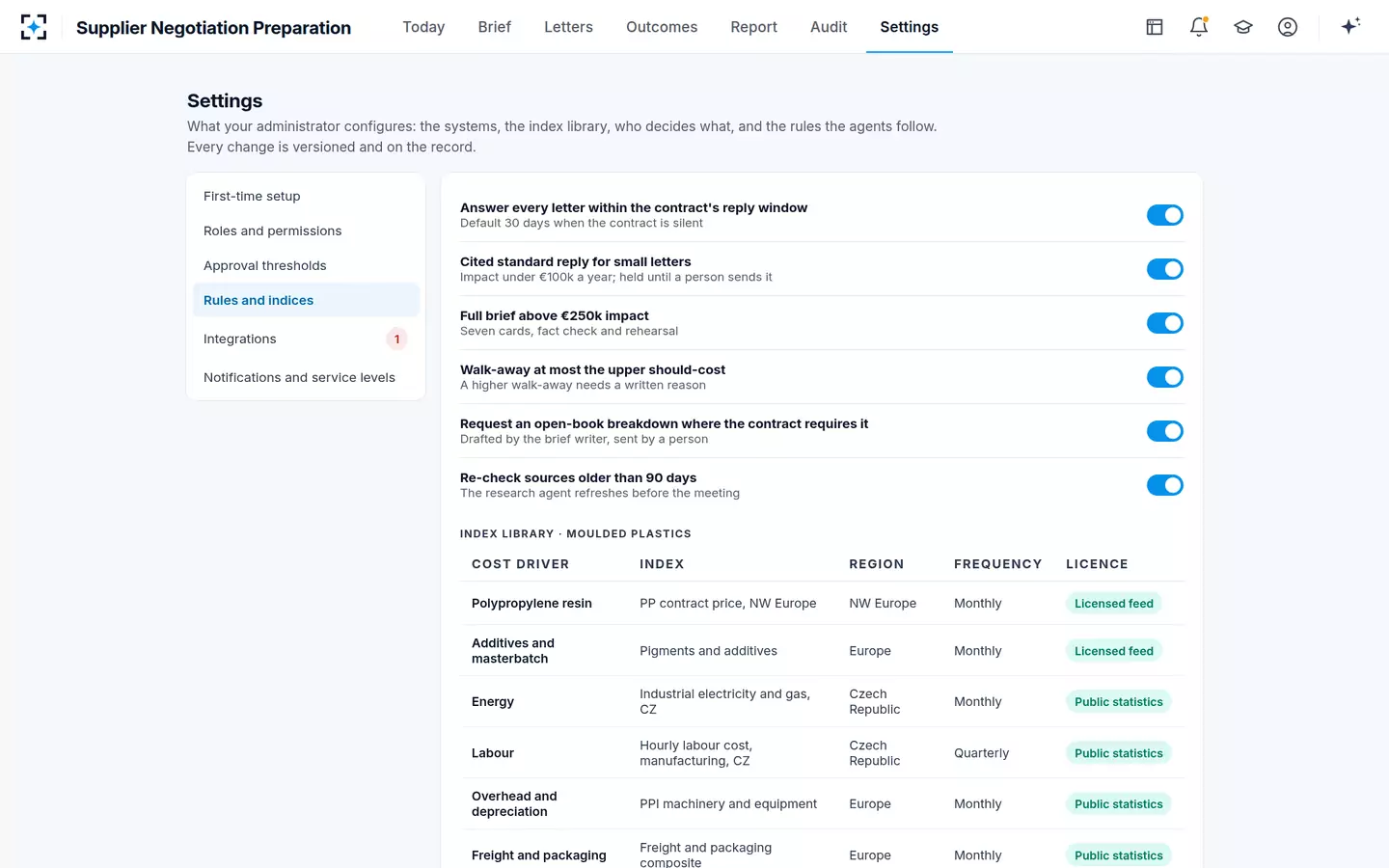Open the AI sparkle assistant icon
This screenshot has height=868, width=1389.
(1350, 26)
